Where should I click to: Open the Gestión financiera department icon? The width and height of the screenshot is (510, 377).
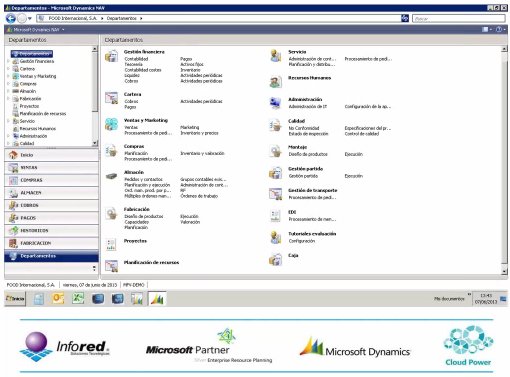[112, 56]
